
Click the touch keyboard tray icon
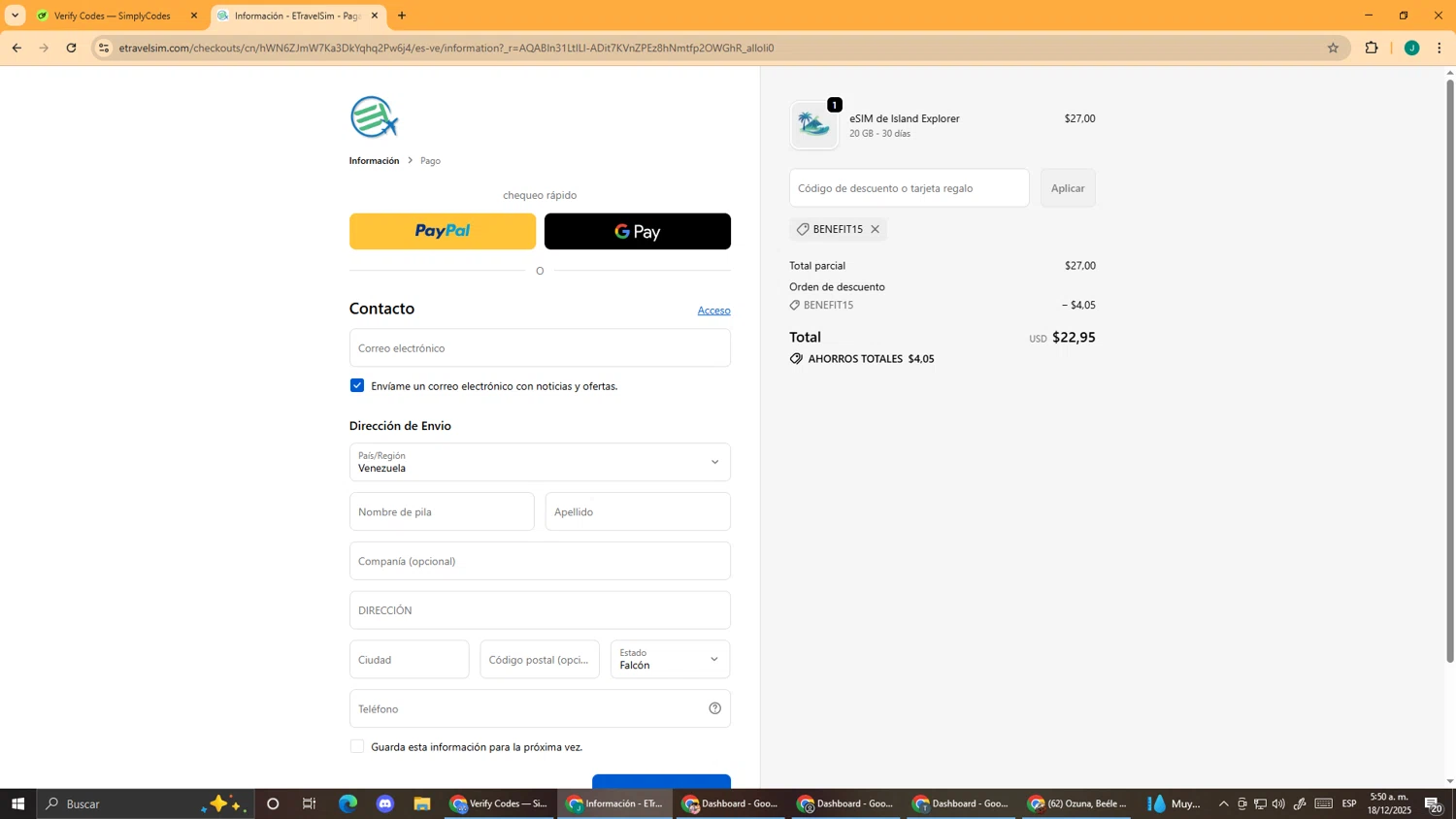coord(1324,803)
